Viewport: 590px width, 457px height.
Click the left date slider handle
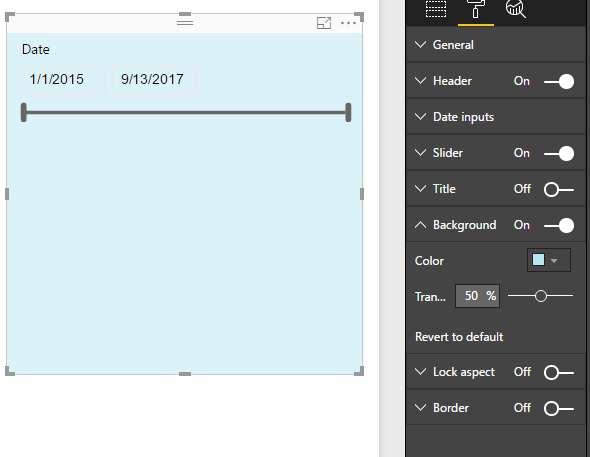pyautogui.click(x=24, y=112)
